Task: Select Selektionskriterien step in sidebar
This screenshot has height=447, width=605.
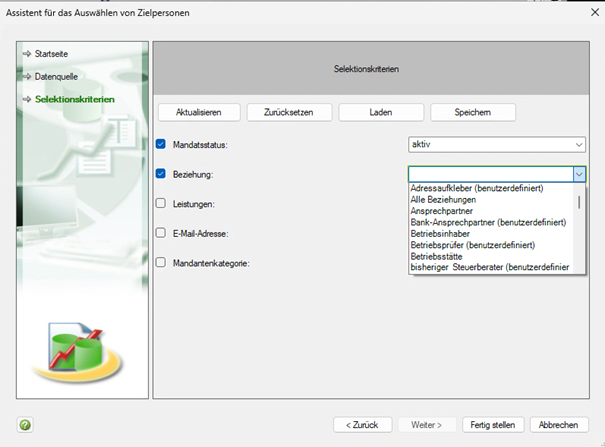Action: tap(74, 99)
